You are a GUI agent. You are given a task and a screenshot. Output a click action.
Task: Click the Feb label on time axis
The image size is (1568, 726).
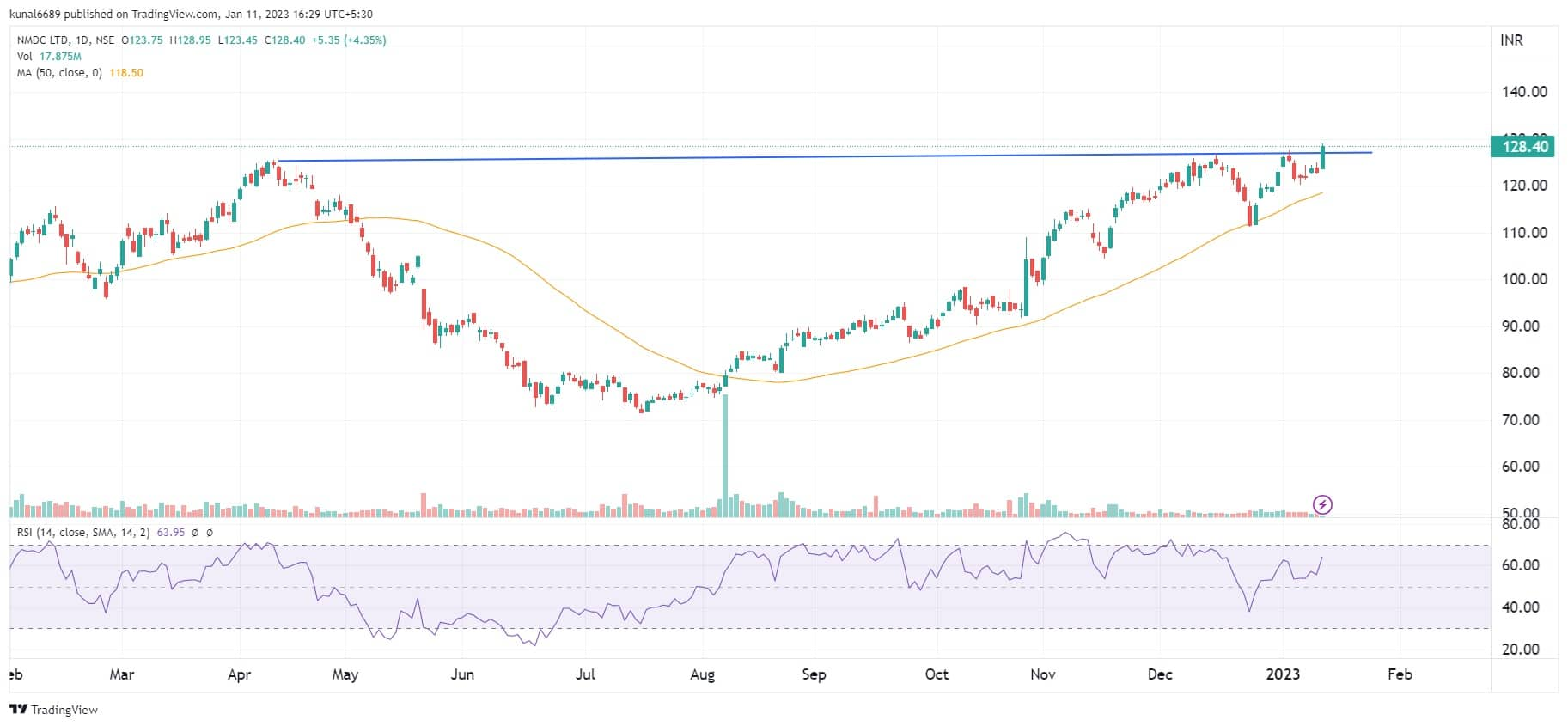pos(1400,674)
